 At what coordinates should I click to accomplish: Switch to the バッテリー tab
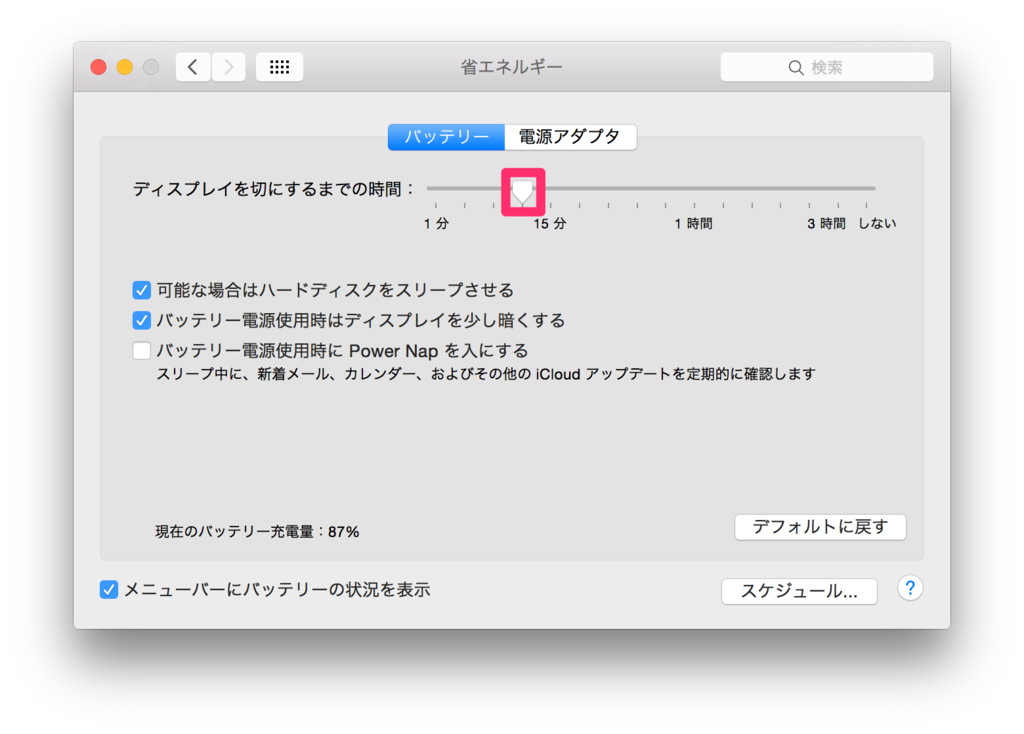click(446, 137)
